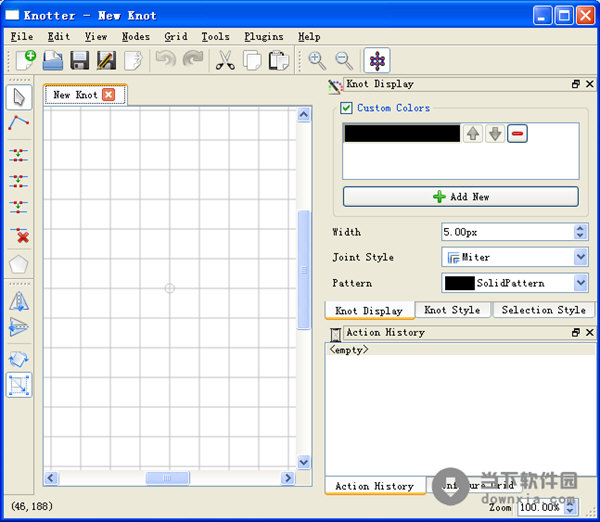Select the edge chain drawing tool
The image size is (600, 522).
coord(19,123)
